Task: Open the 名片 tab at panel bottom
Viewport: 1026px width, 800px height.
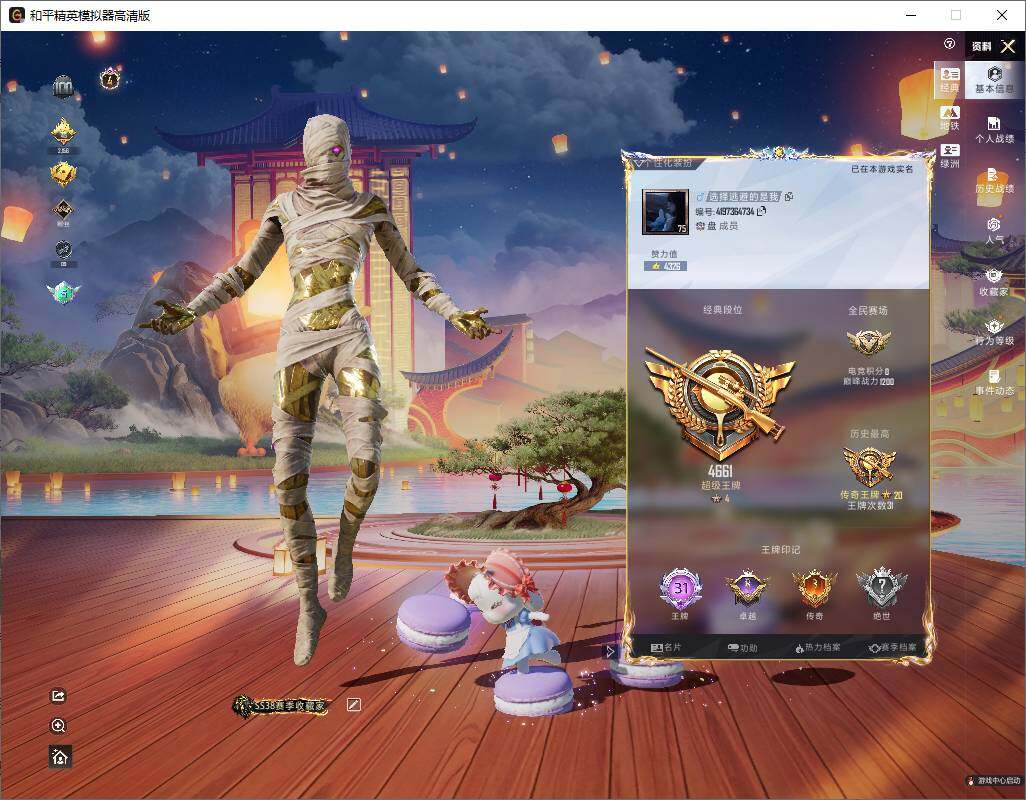Action: click(x=666, y=648)
